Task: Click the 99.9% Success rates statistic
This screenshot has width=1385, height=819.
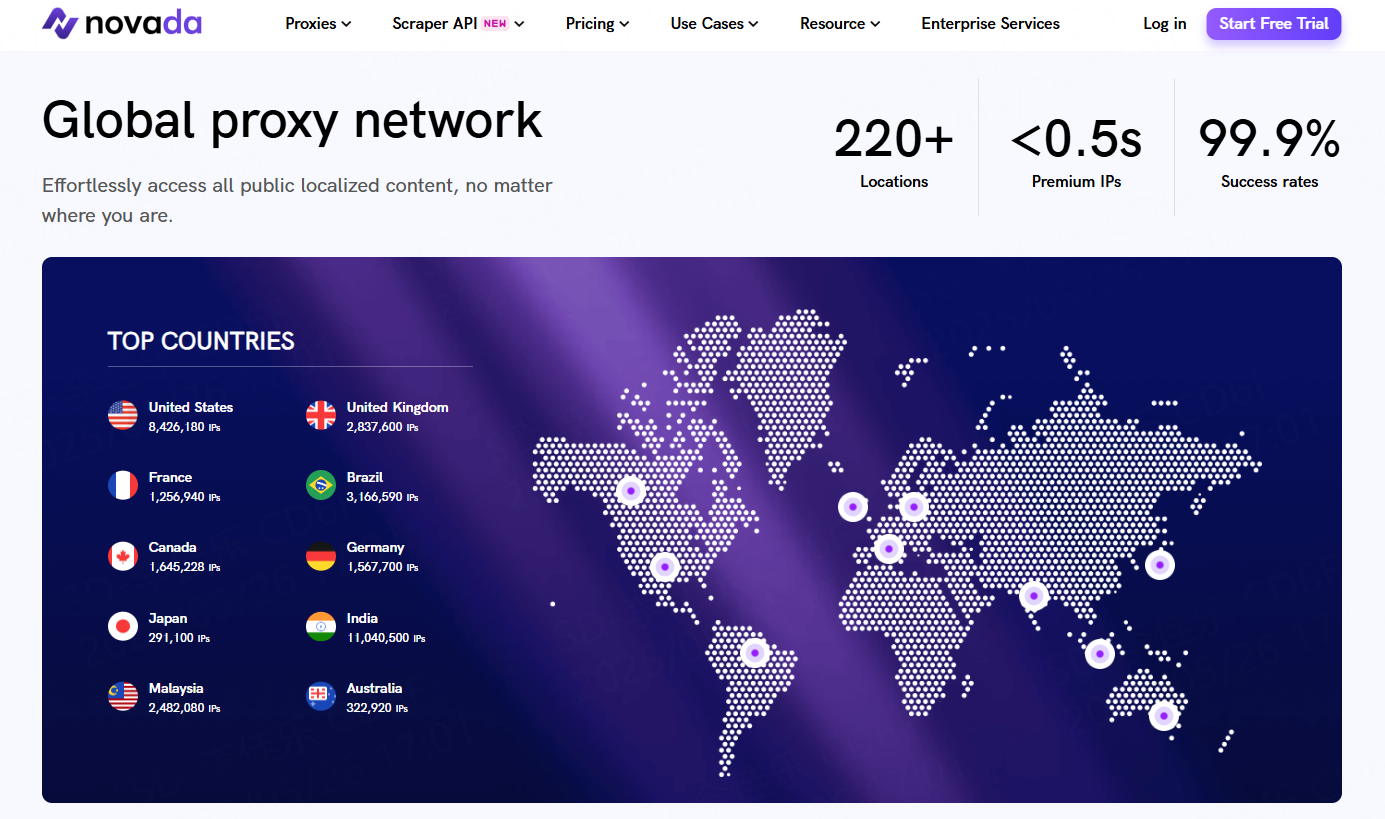Action: (1269, 151)
